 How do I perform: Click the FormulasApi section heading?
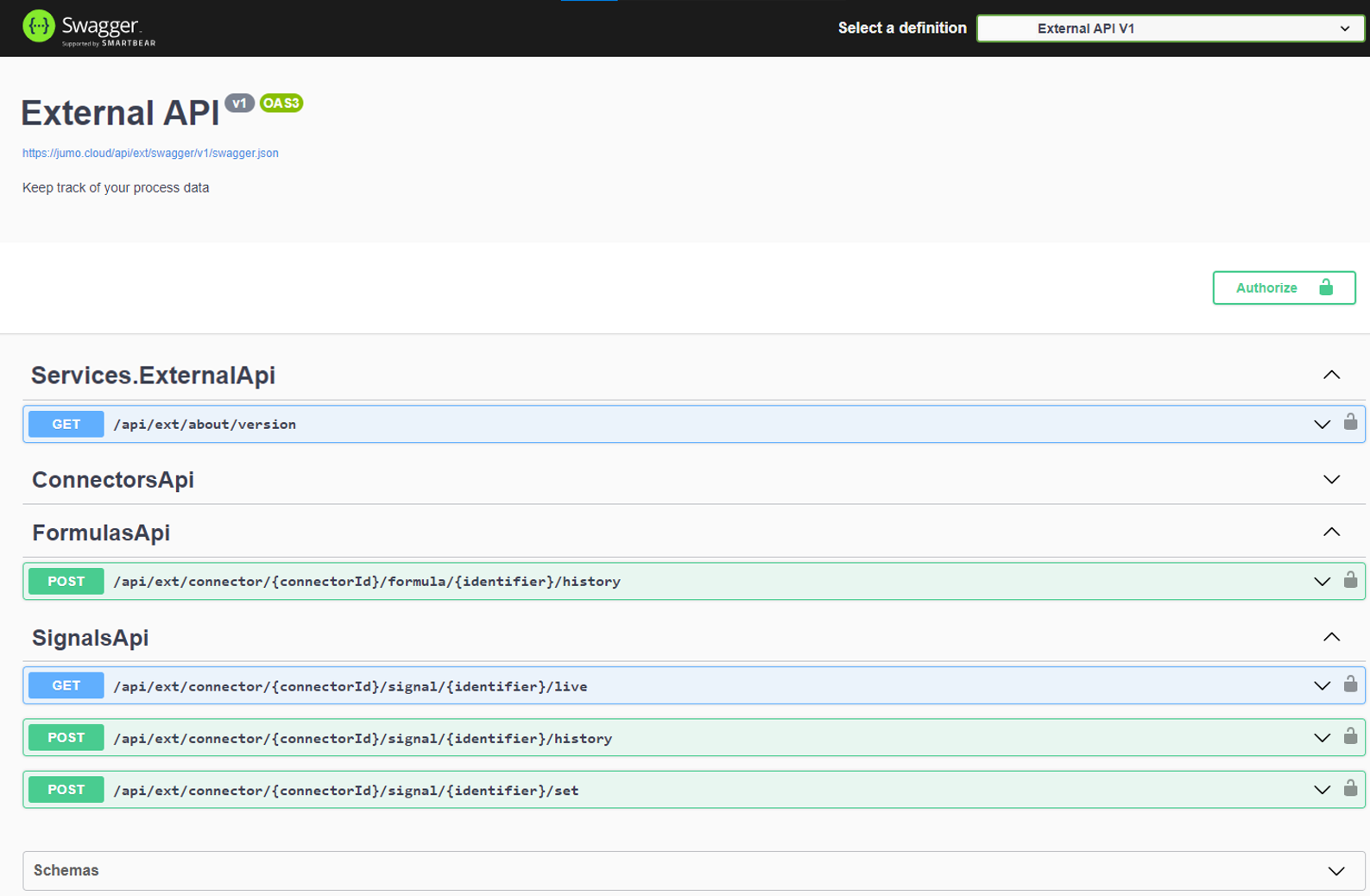click(x=101, y=533)
